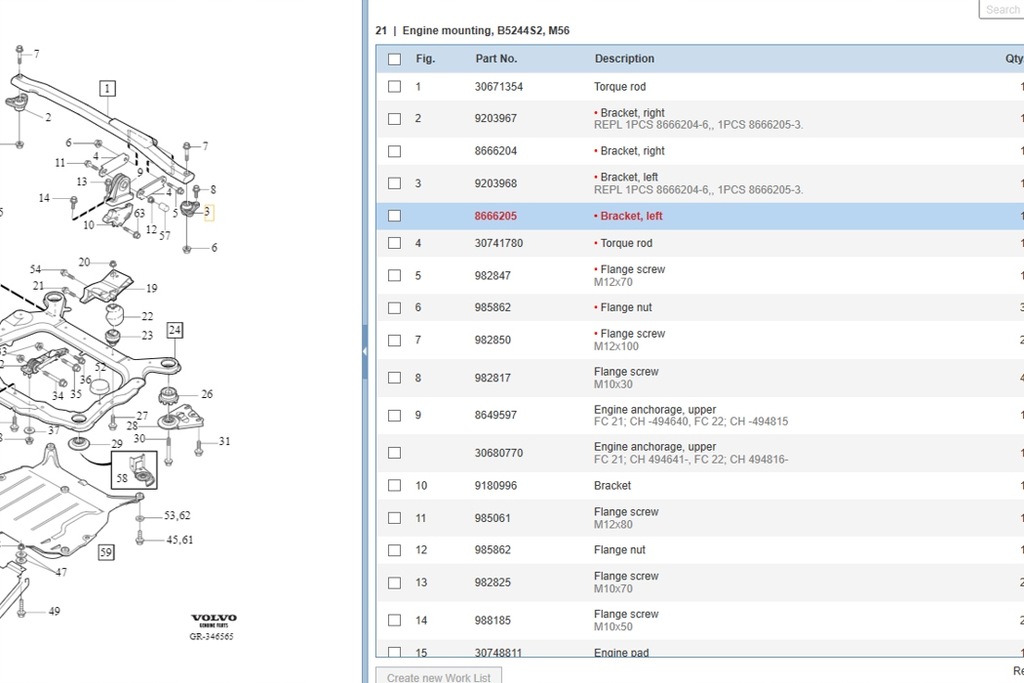The width and height of the screenshot is (1024, 683).
Task: Click the inset detail box labeled 58
Action: (134, 469)
